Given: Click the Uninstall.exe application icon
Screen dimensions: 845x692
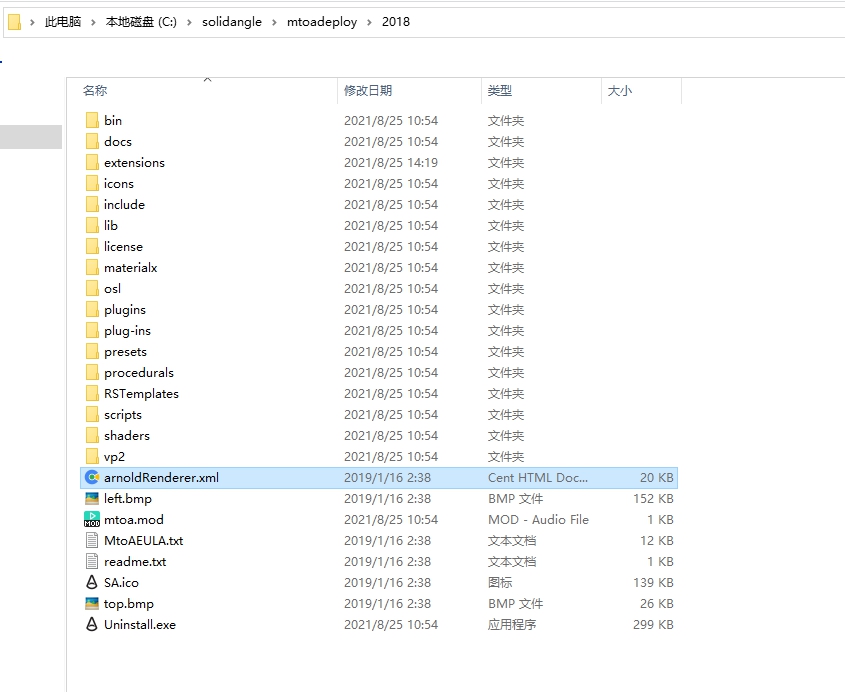Looking at the screenshot, I should [92, 625].
